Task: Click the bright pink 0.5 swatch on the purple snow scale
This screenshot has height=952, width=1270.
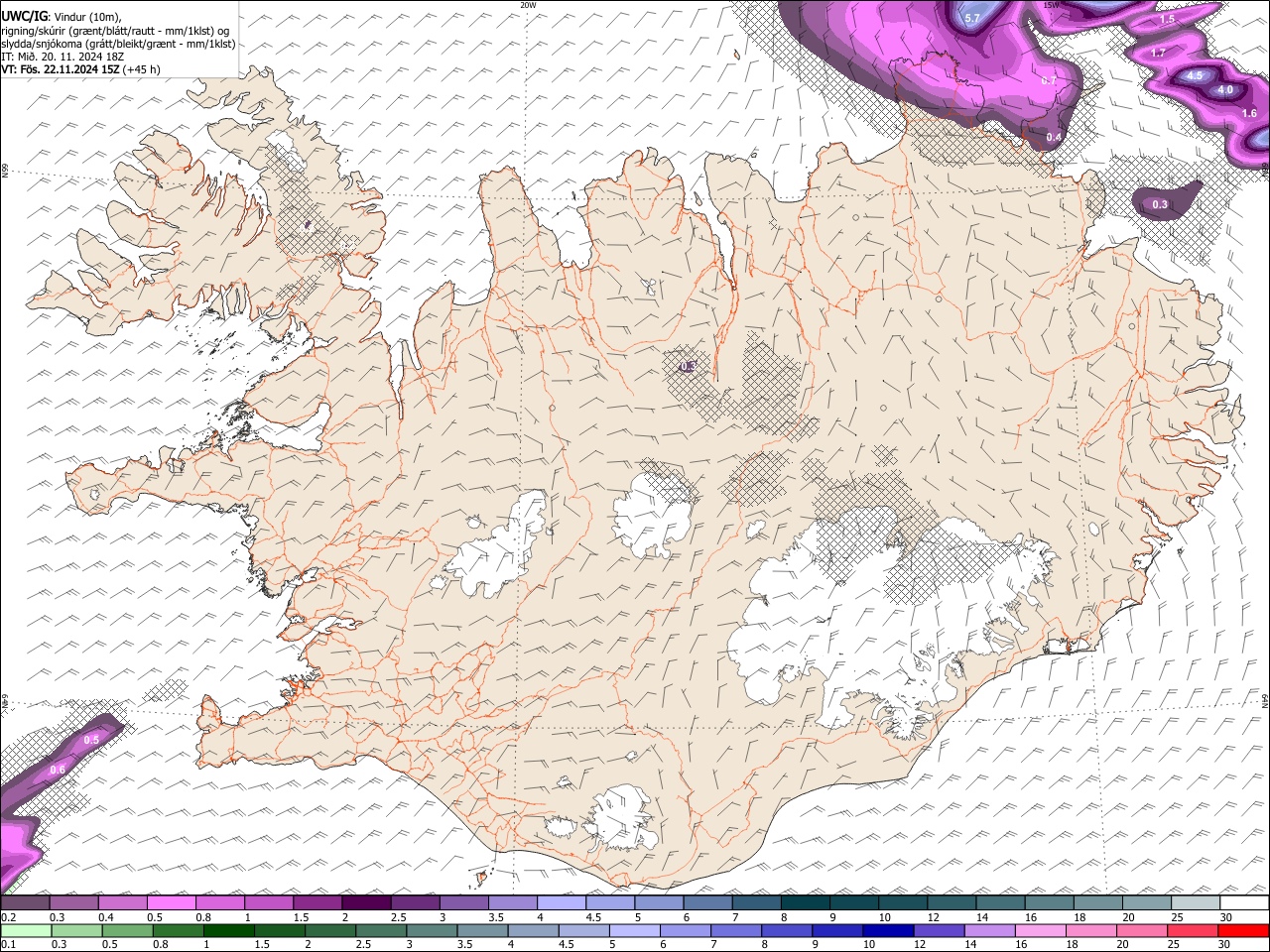Action: (171, 903)
